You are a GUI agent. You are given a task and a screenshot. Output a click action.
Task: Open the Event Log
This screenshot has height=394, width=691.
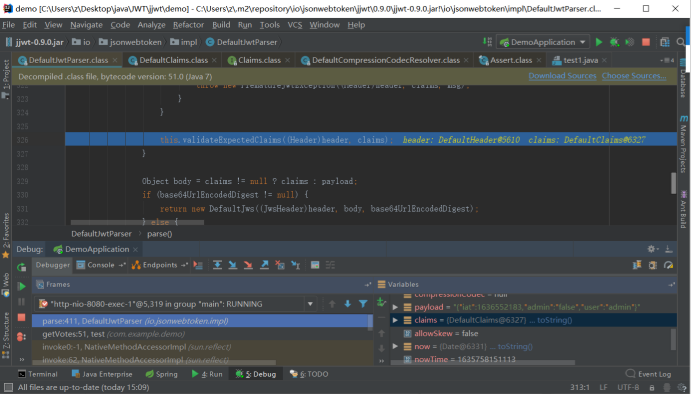[x=649, y=374]
